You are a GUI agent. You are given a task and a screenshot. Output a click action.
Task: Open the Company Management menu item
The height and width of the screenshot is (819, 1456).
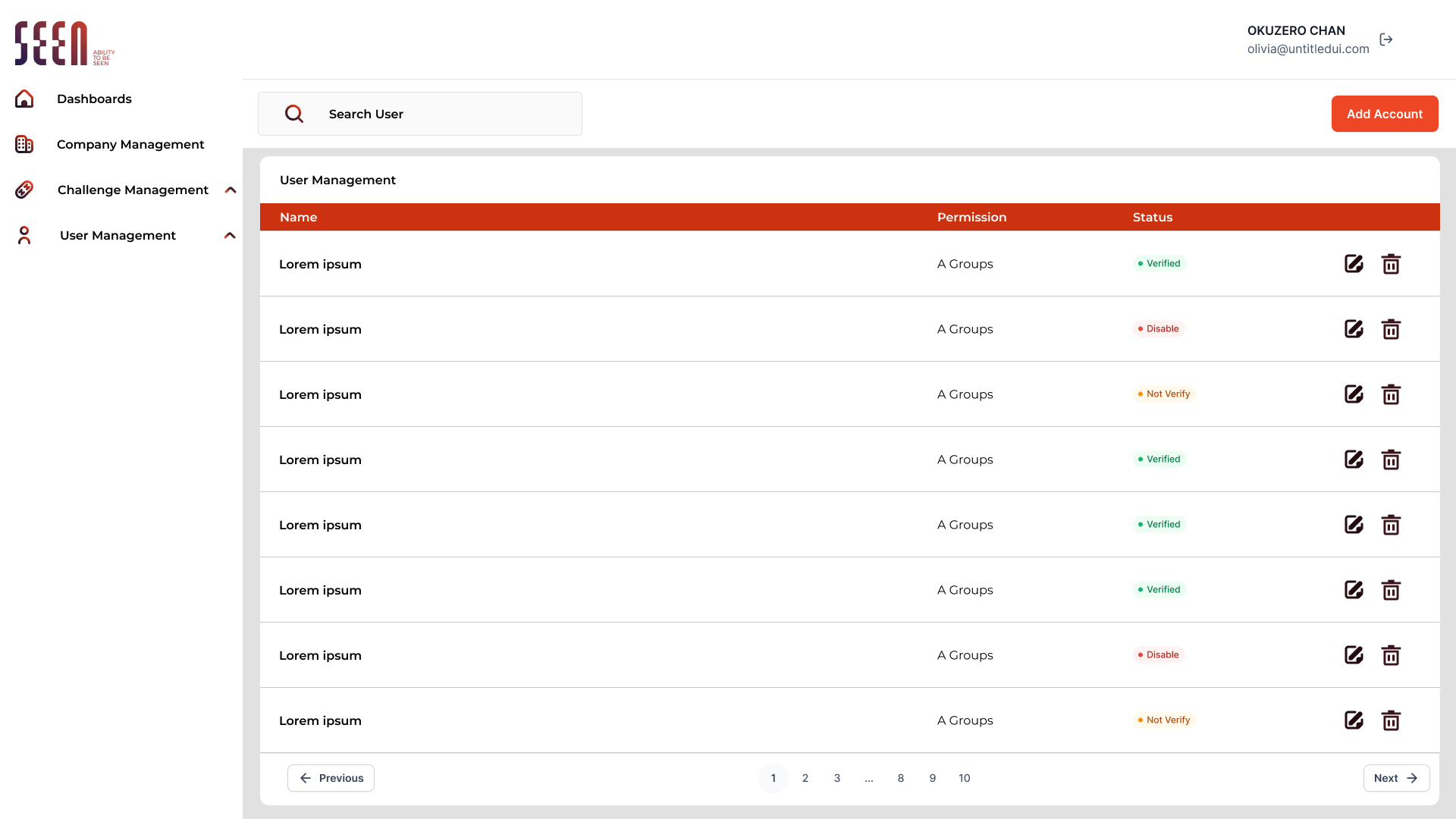click(130, 144)
